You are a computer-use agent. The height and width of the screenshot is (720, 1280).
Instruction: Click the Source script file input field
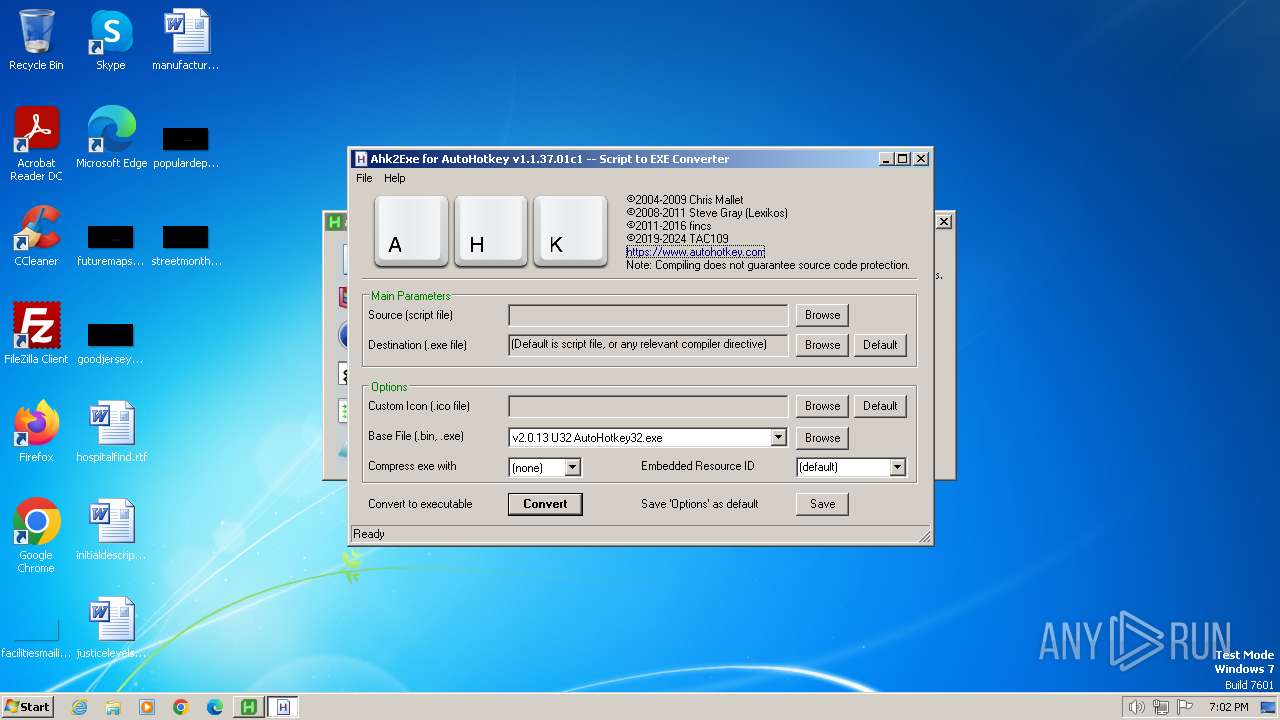coord(648,315)
